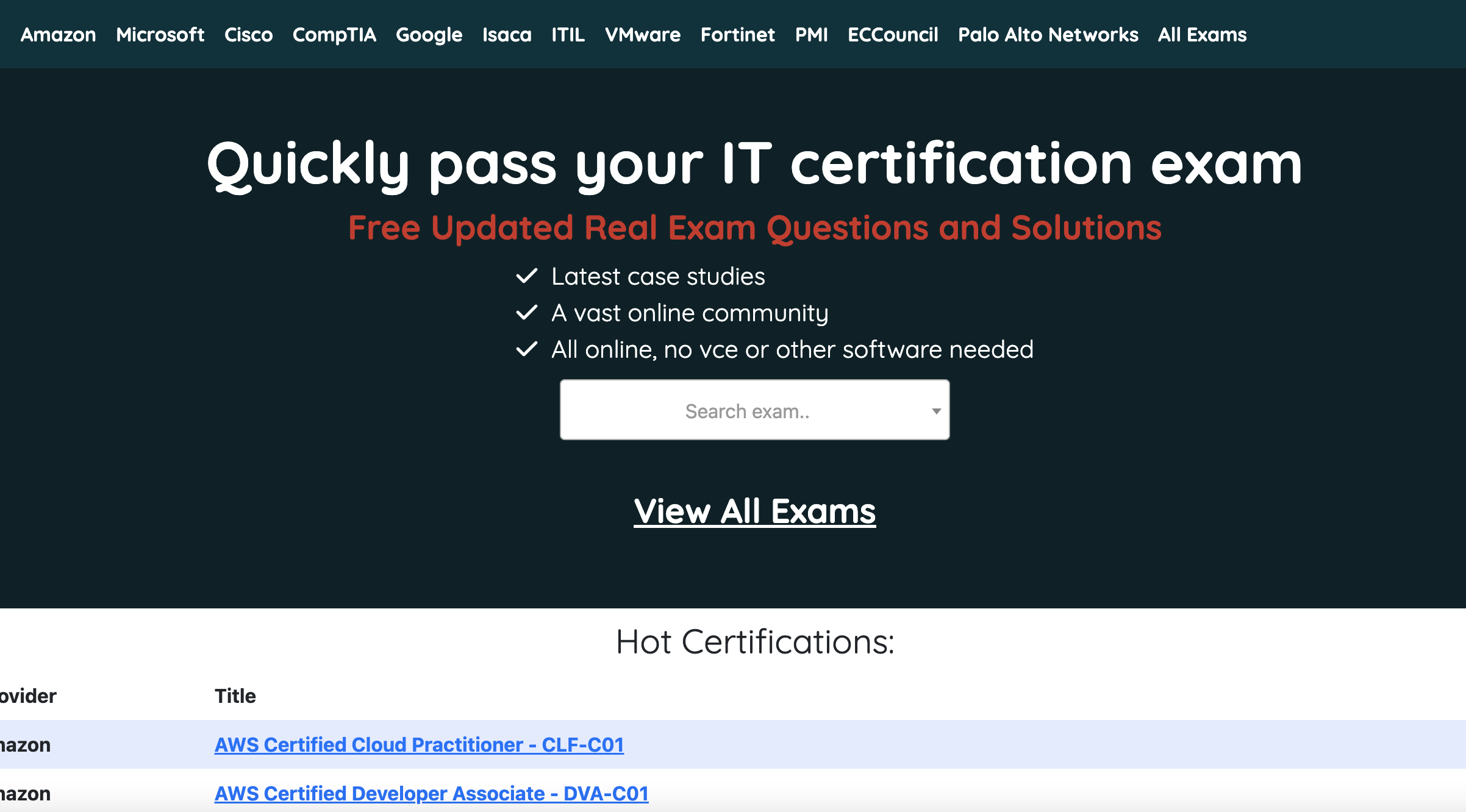Viewport: 1466px width, 812px height.
Task: Click the Amazon navigation menu item
Action: click(x=58, y=34)
